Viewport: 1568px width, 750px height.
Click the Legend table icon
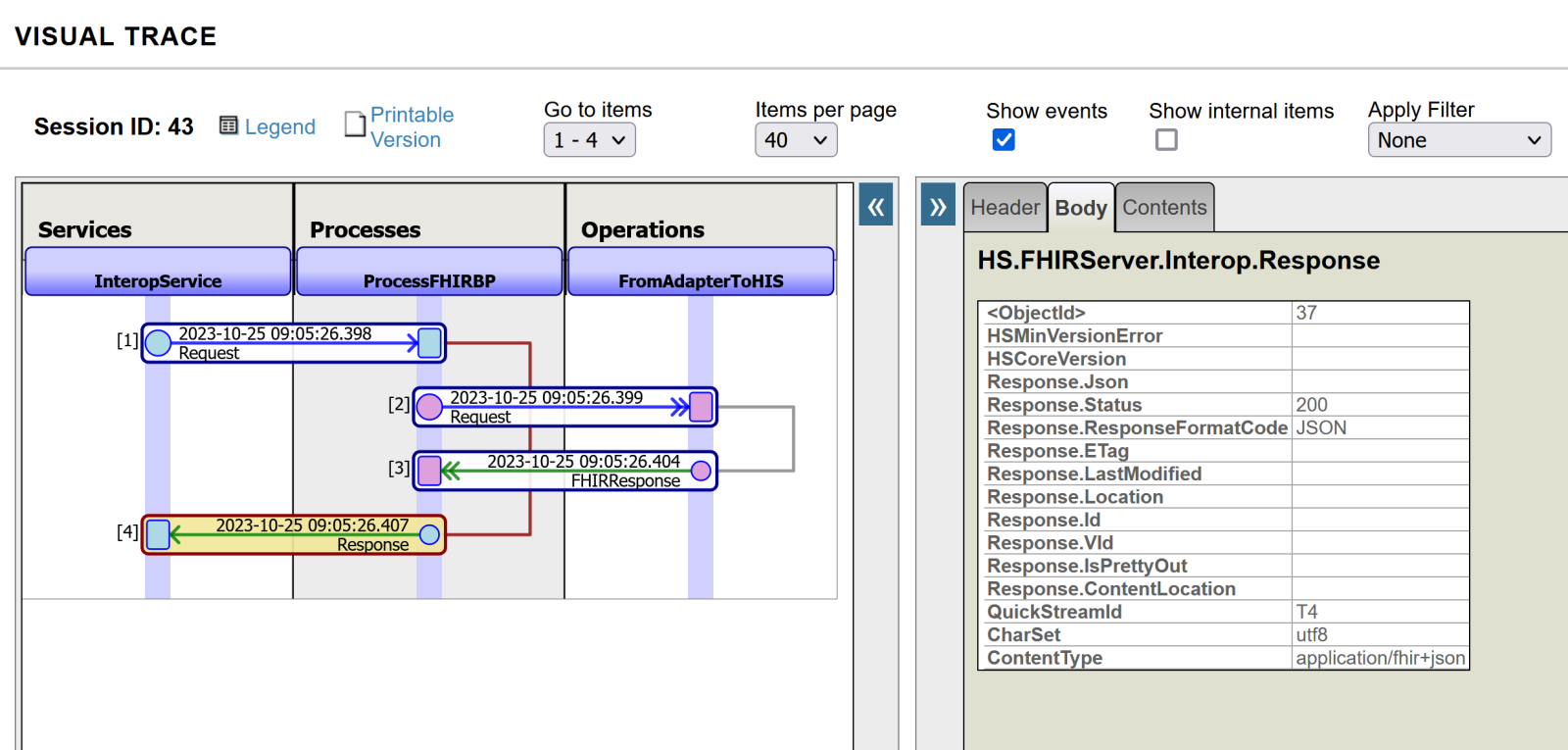[x=228, y=125]
